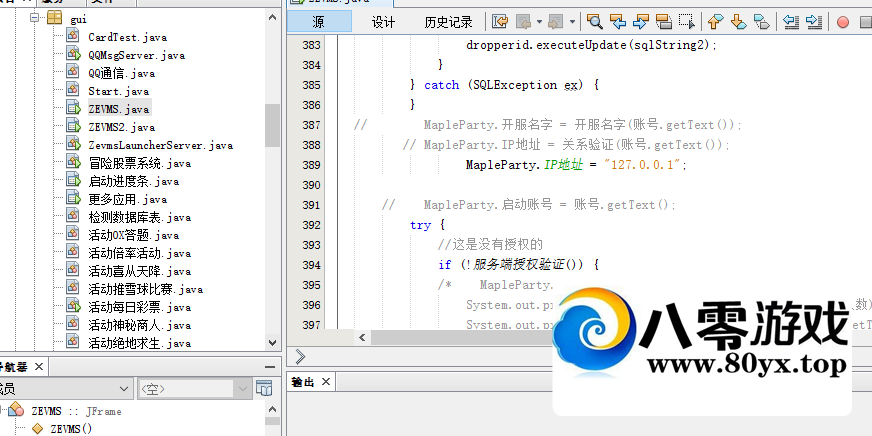Click "127.0.0.1" string in code
This screenshot has width=872, height=436.
click(x=642, y=165)
